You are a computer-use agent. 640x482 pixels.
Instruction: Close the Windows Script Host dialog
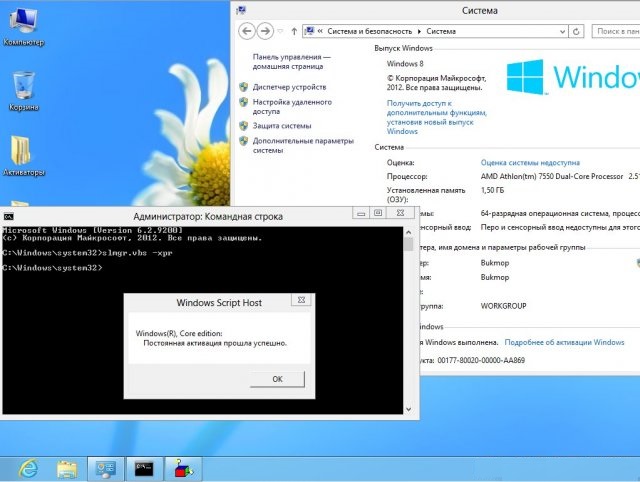[x=301, y=300]
